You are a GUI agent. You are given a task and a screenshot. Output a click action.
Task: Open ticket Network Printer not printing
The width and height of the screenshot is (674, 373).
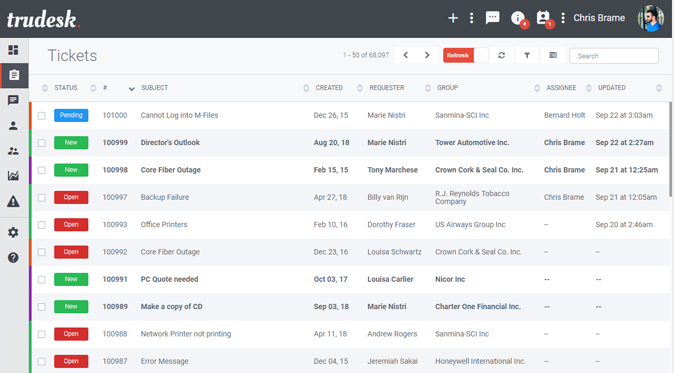(186, 334)
